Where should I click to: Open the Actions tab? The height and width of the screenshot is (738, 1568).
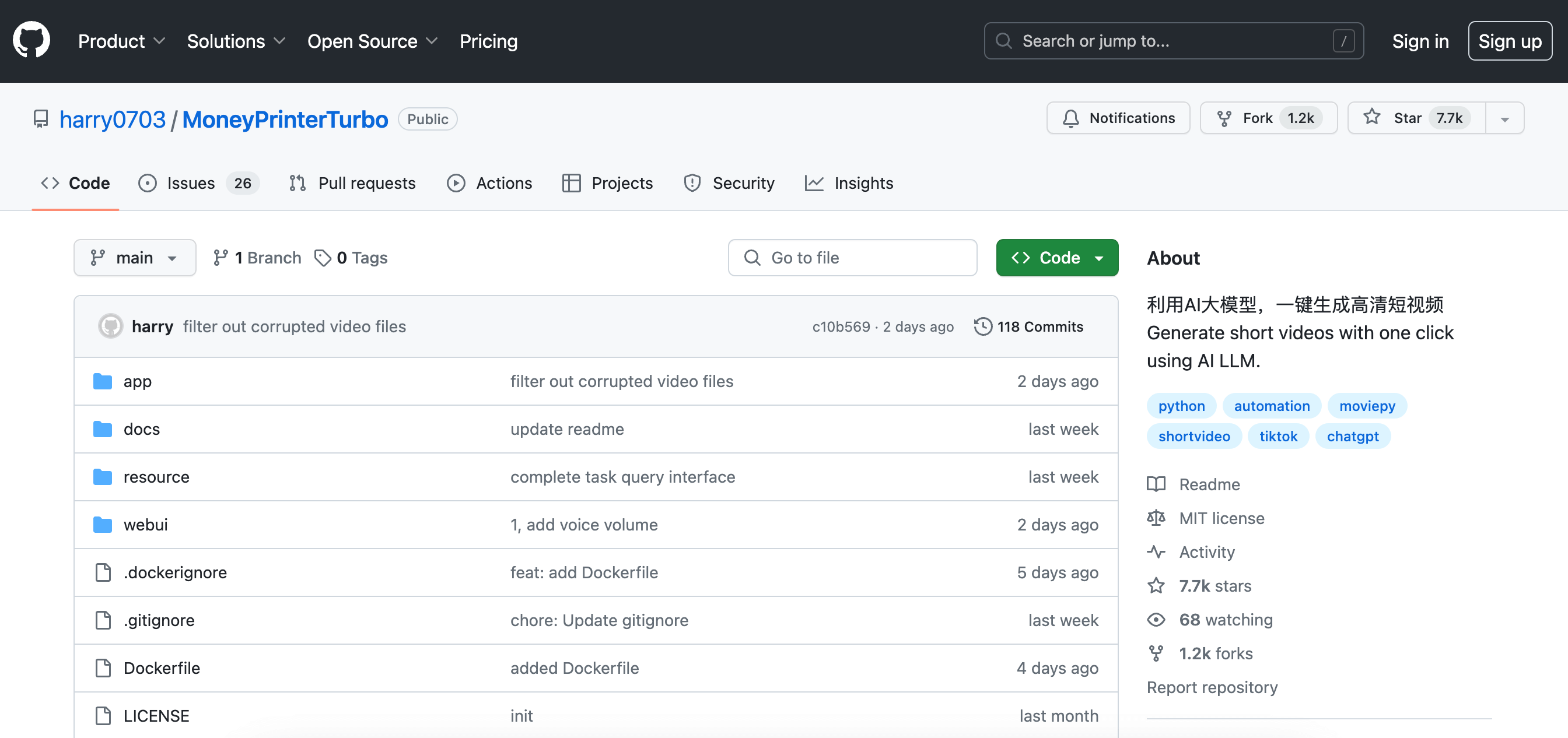[x=489, y=183]
